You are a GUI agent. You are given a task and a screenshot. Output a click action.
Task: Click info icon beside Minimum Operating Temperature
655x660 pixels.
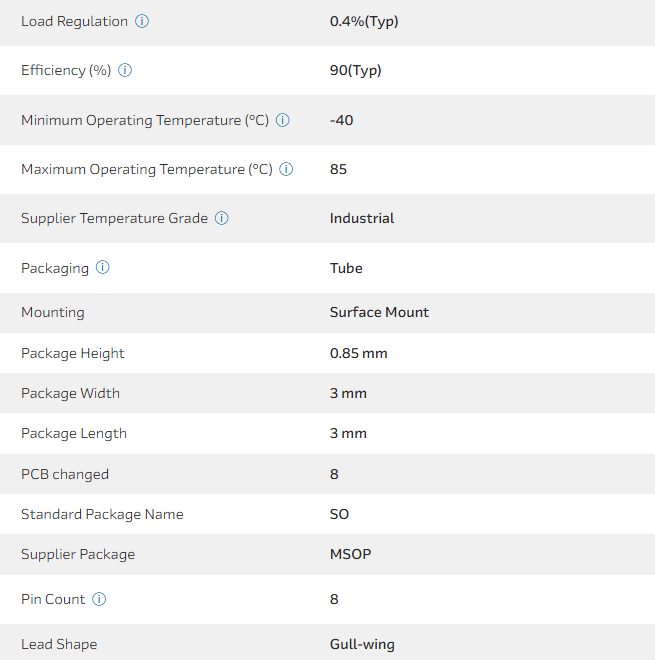click(x=282, y=120)
